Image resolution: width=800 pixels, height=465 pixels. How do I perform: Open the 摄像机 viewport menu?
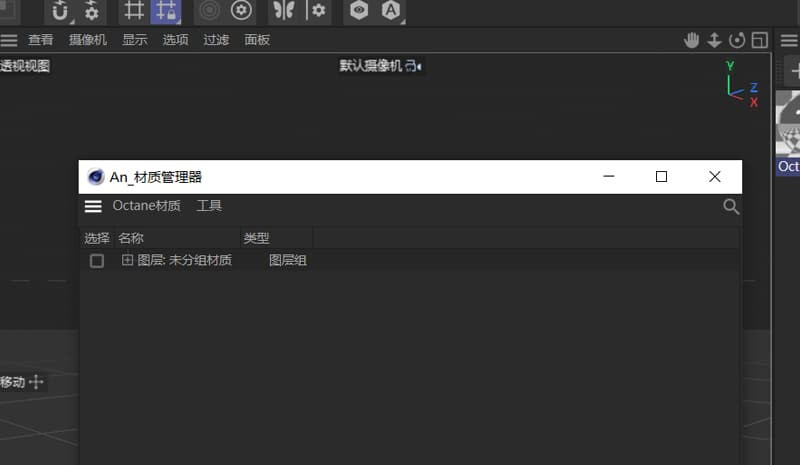click(87, 40)
